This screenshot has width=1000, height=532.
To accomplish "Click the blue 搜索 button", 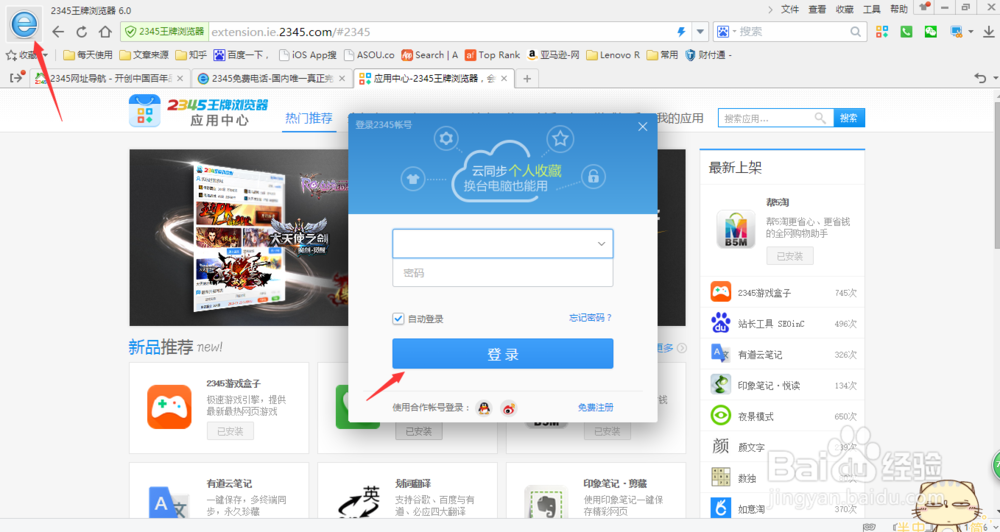I will pyautogui.click(x=849, y=118).
